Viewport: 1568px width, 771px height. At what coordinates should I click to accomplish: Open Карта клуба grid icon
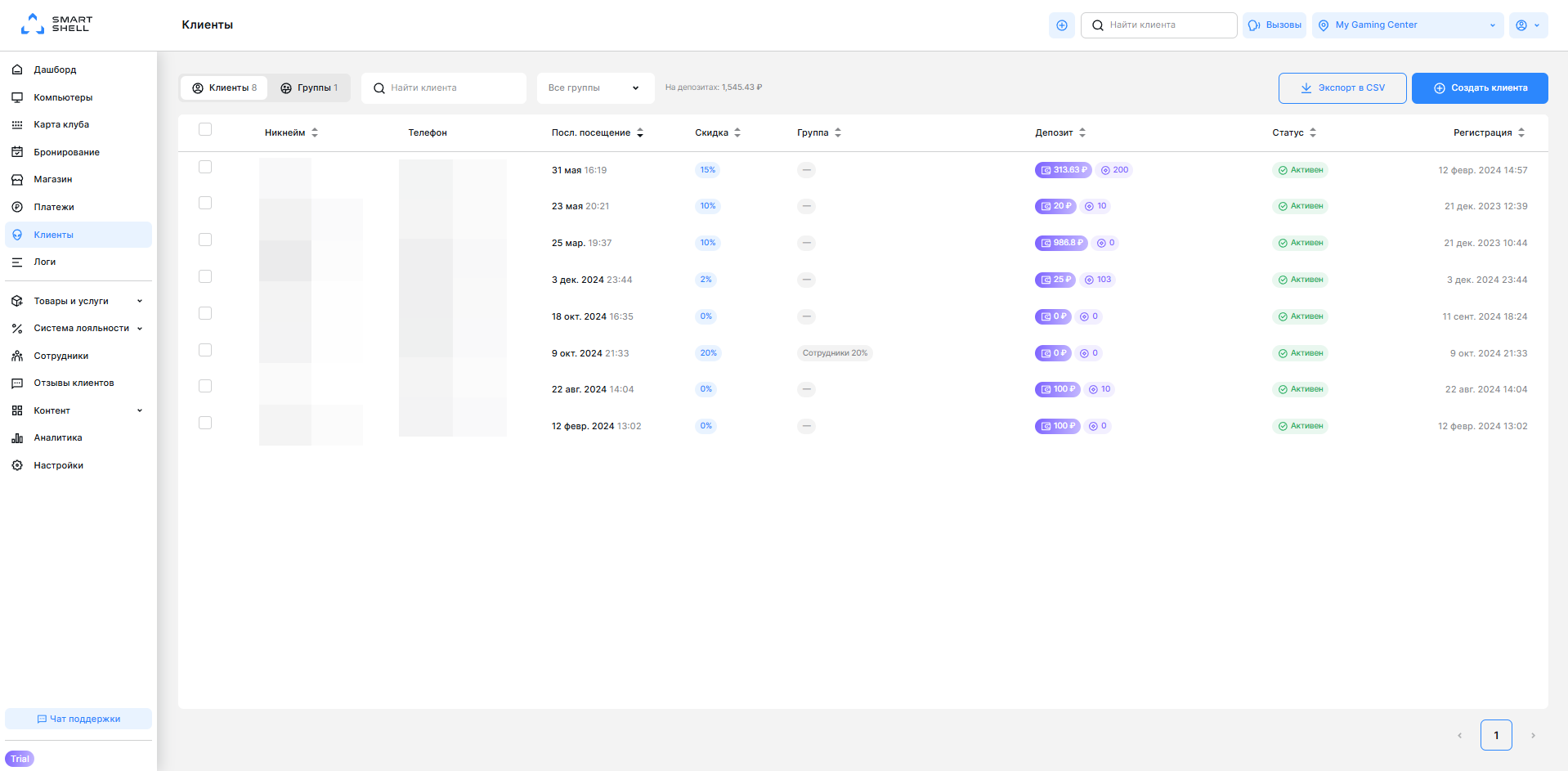pos(17,124)
